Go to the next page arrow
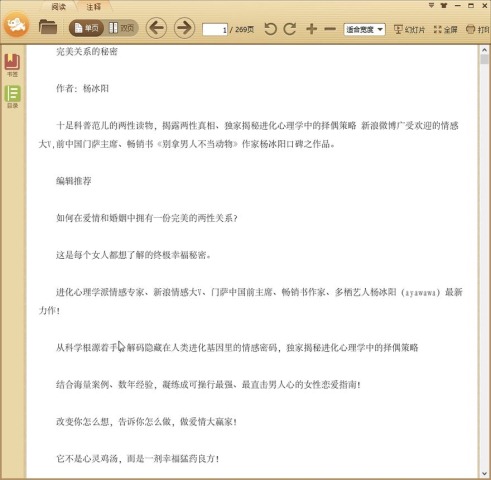 tap(184, 28)
